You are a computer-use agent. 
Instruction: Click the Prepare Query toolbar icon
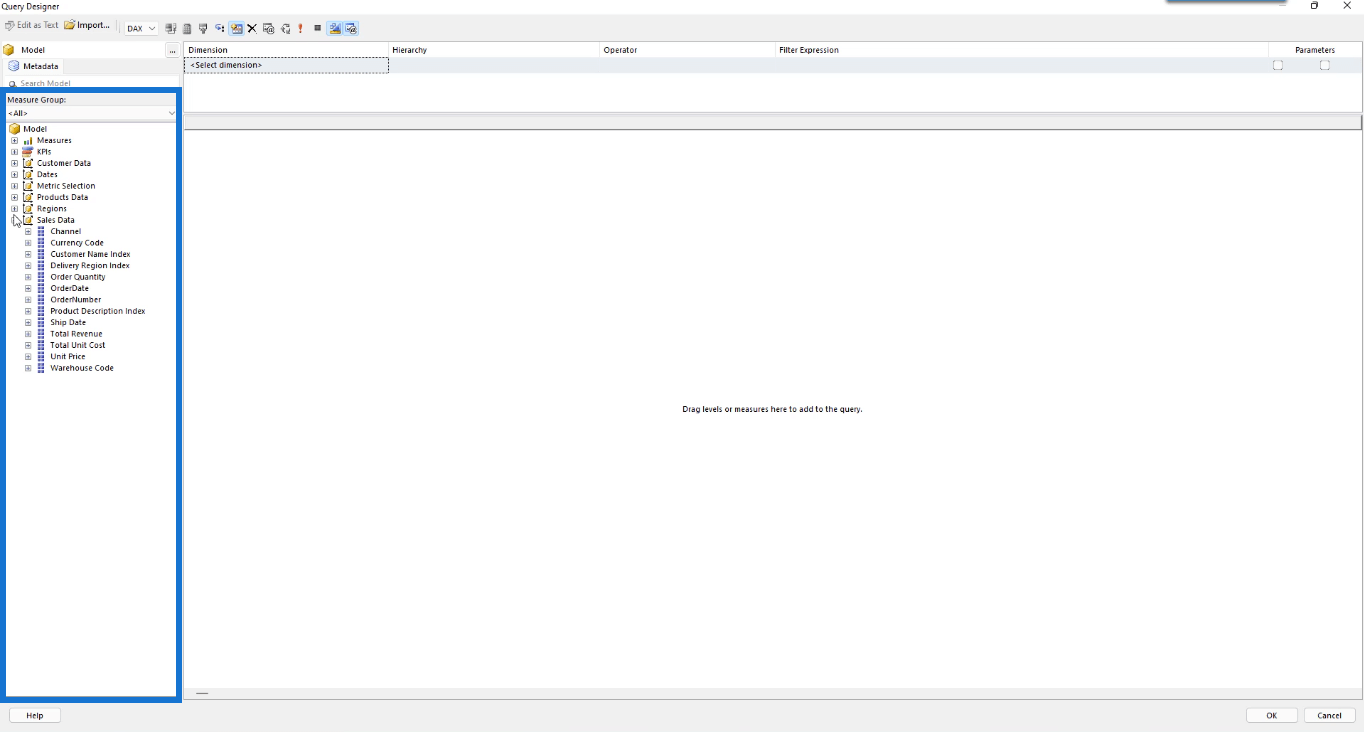pos(285,28)
